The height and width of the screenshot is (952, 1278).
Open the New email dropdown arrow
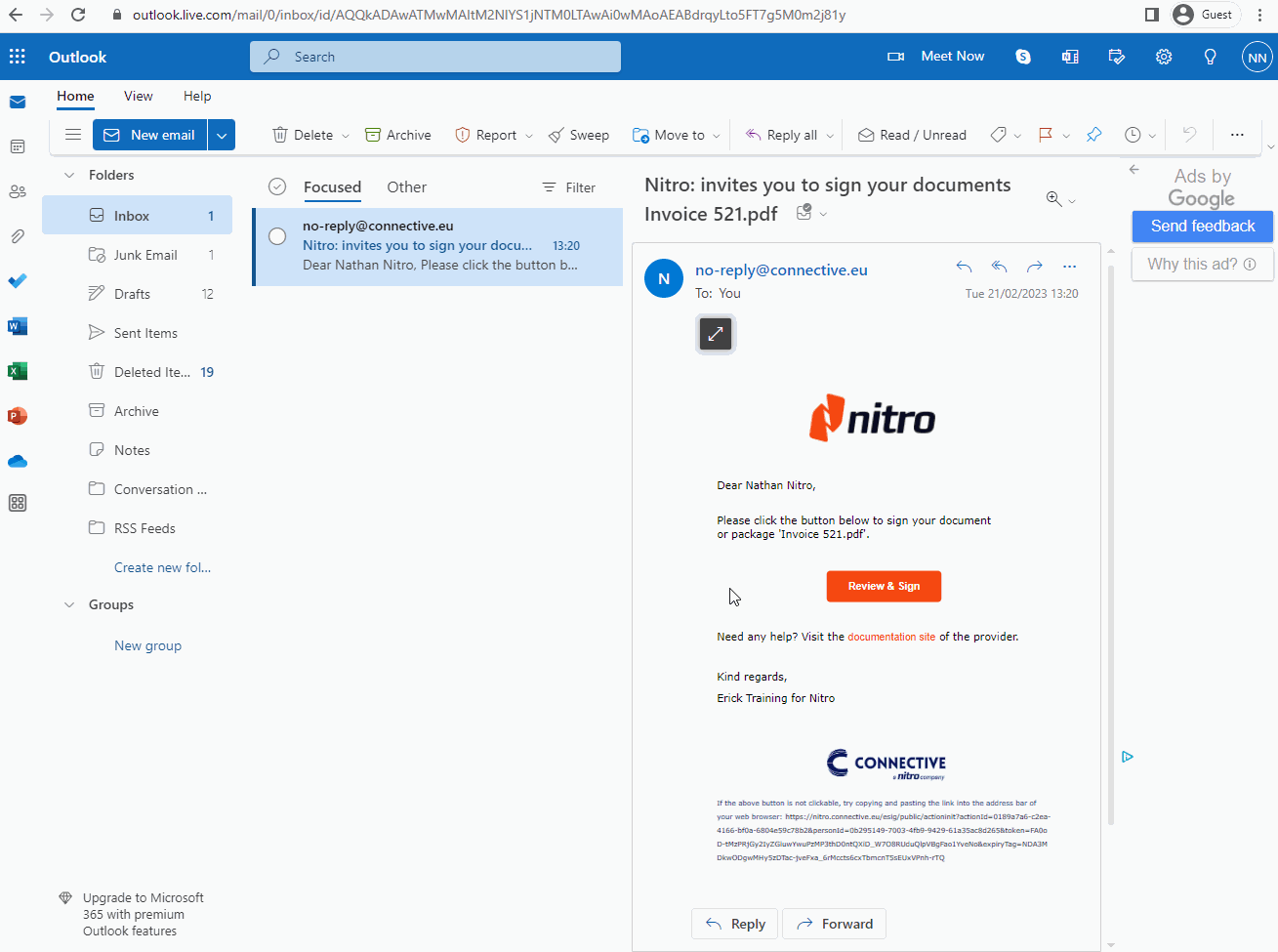[222, 135]
